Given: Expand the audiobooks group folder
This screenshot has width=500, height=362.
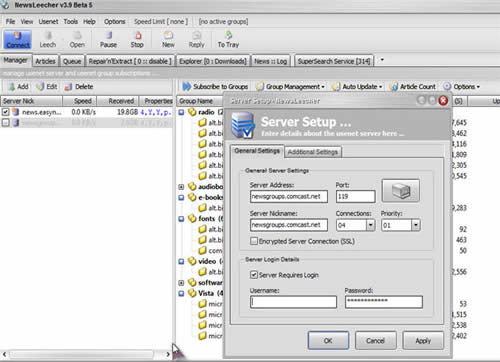Looking at the screenshot, I should [x=181, y=187].
